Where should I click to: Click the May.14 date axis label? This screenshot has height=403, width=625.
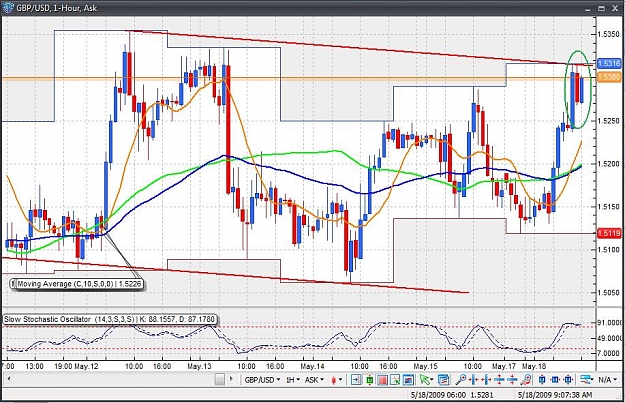click(x=313, y=366)
